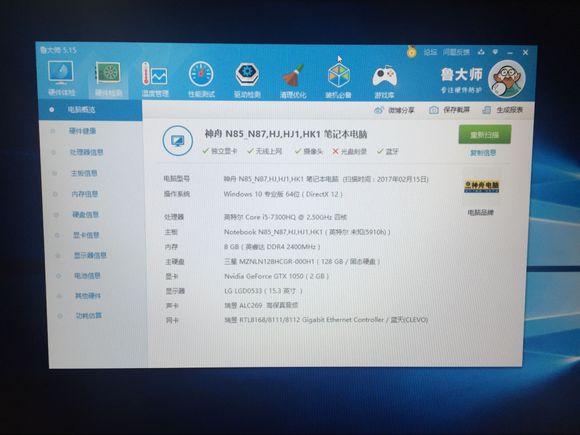The width and height of the screenshot is (580, 435).
Task: Click the 神舟 N85_N87 laptop title heading
Action: pyautogui.click(x=286, y=134)
